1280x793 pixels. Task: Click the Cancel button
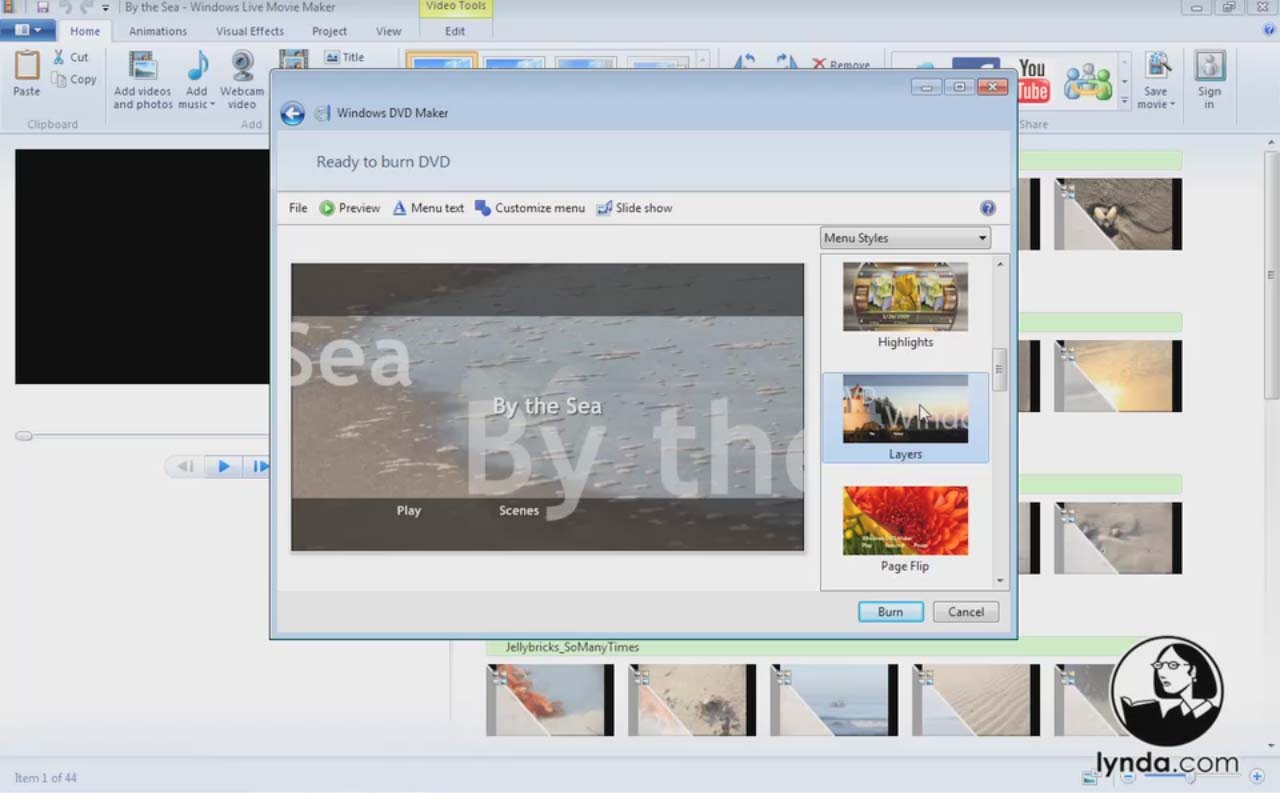[x=966, y=612]
